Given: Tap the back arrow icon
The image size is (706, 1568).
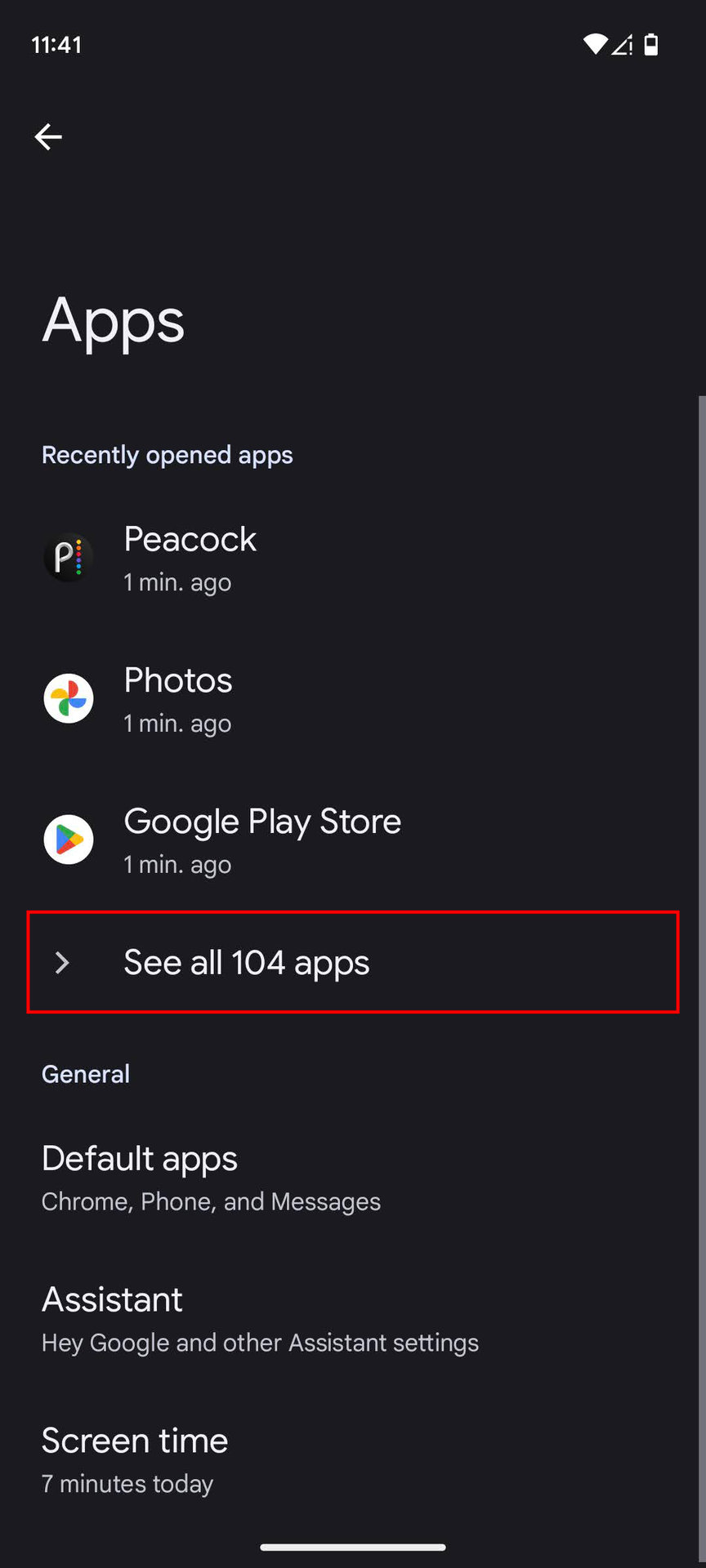Looking at the screenshot, I should coord(48,136).
